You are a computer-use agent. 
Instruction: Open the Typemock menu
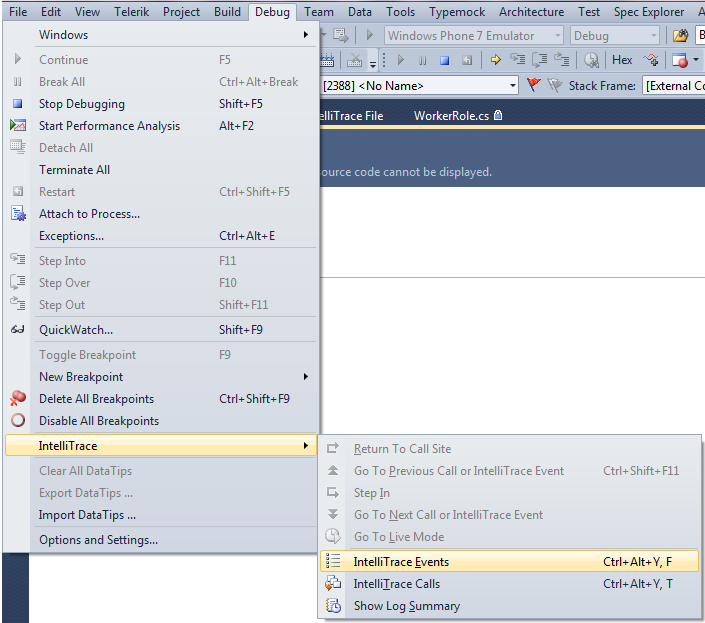pos(457,12)
